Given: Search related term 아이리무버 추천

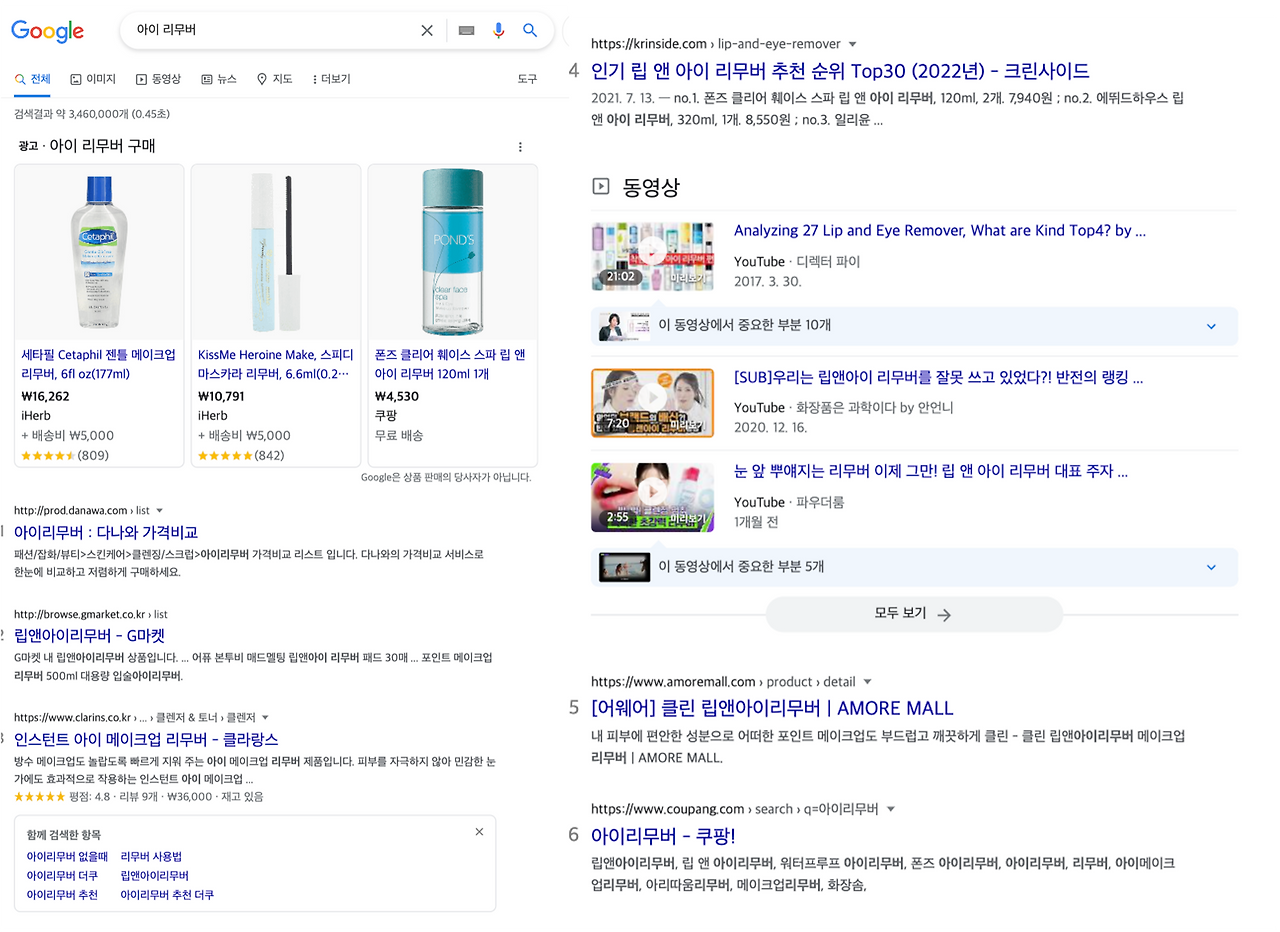Looking at the screenshot, I should pos(62,895).
